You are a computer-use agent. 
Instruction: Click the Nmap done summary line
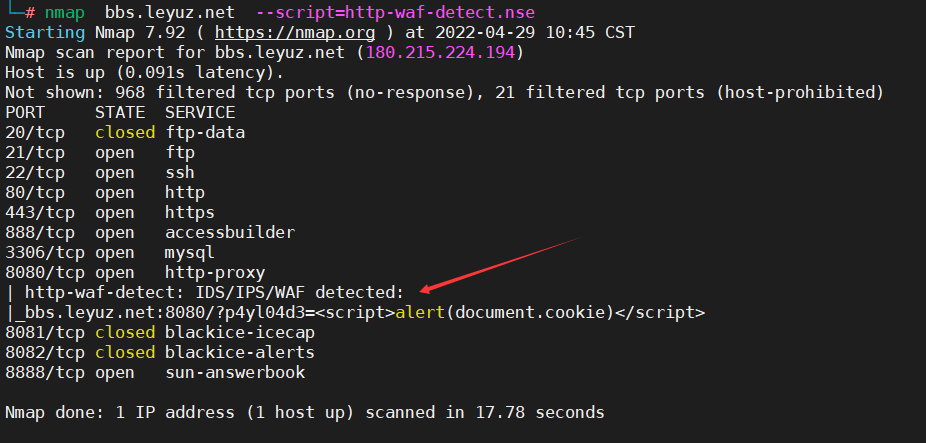(305, 412)
